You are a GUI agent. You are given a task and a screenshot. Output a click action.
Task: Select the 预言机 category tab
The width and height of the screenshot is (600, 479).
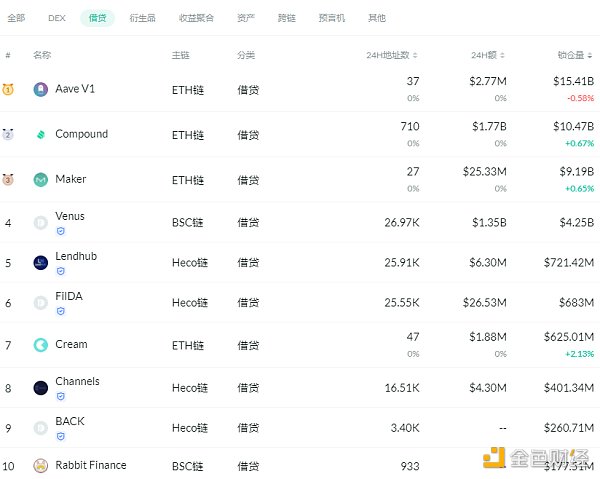pyautogui.click(x=333, y=18)
